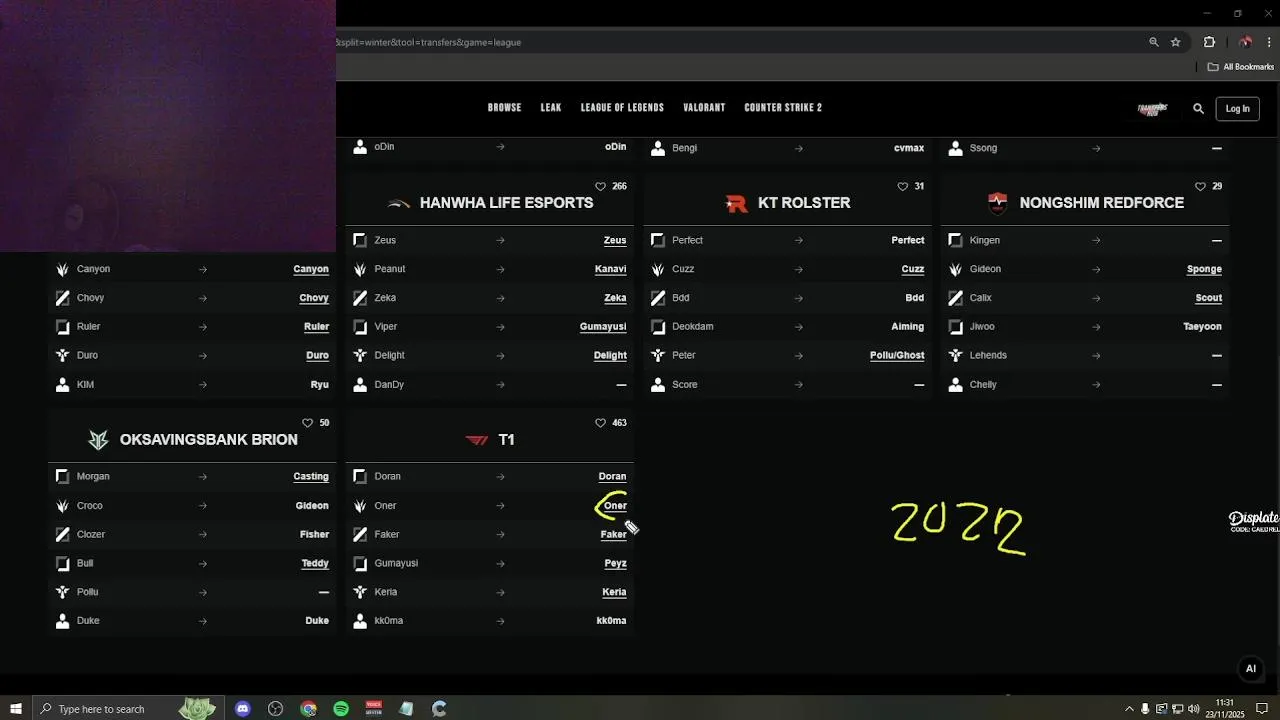Screen dimensions: 1280x720
Task: Open the AI assistant bubble
Action: pos(1250,669)
